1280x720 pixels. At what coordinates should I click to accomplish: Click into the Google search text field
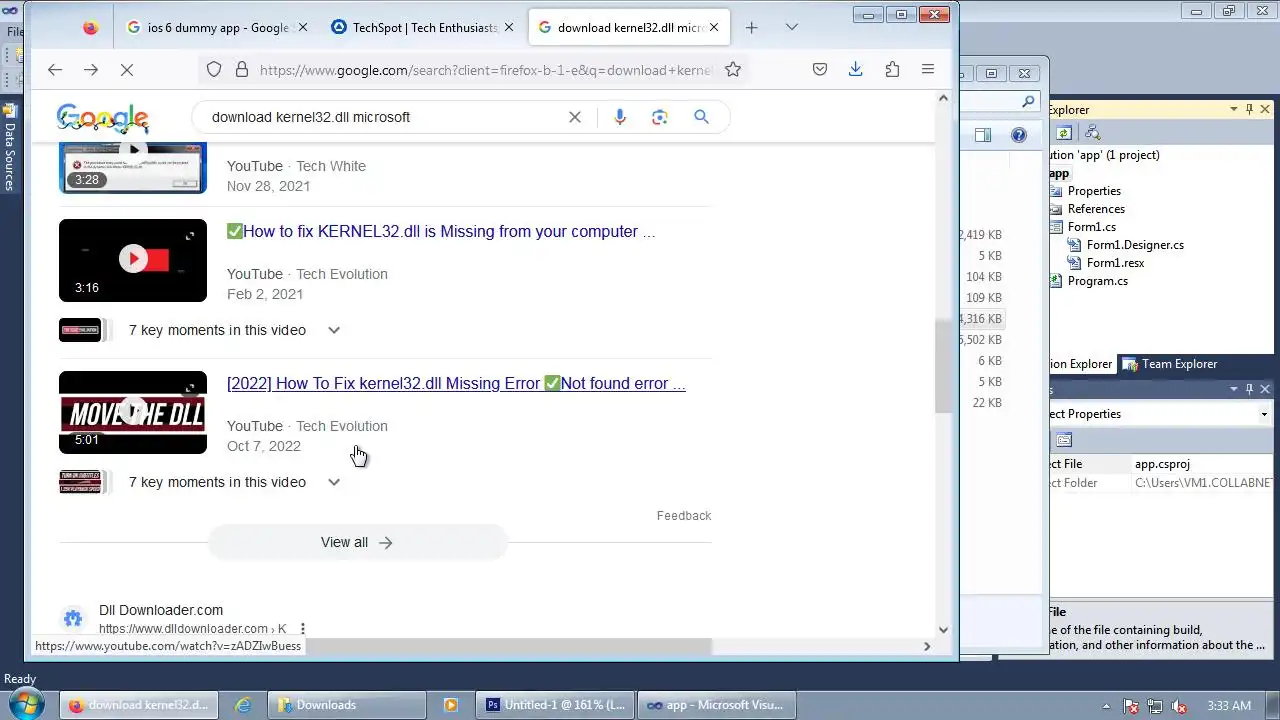click(385, 117)
